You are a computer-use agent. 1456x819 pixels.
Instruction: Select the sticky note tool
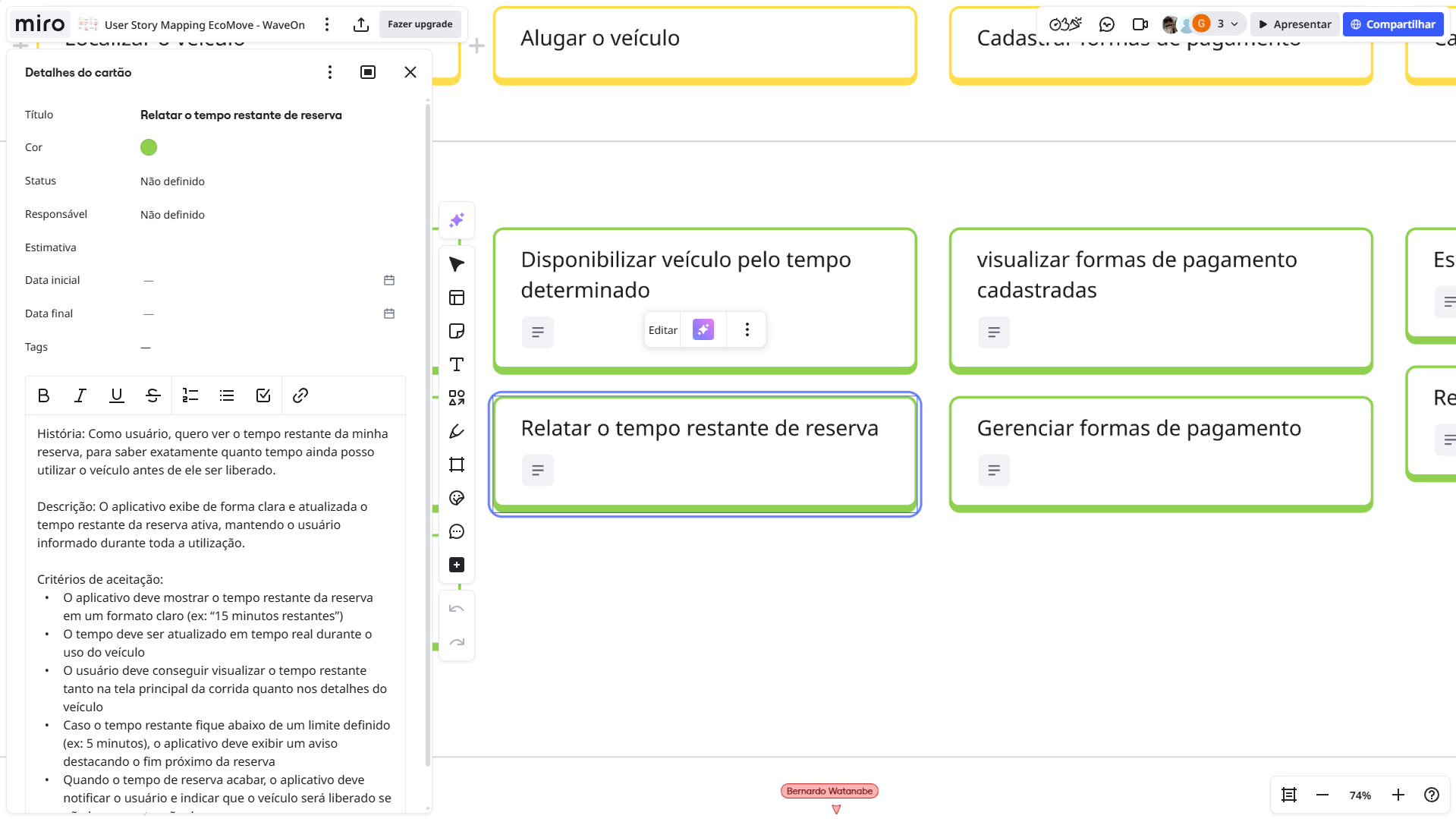tap(457, 331)
